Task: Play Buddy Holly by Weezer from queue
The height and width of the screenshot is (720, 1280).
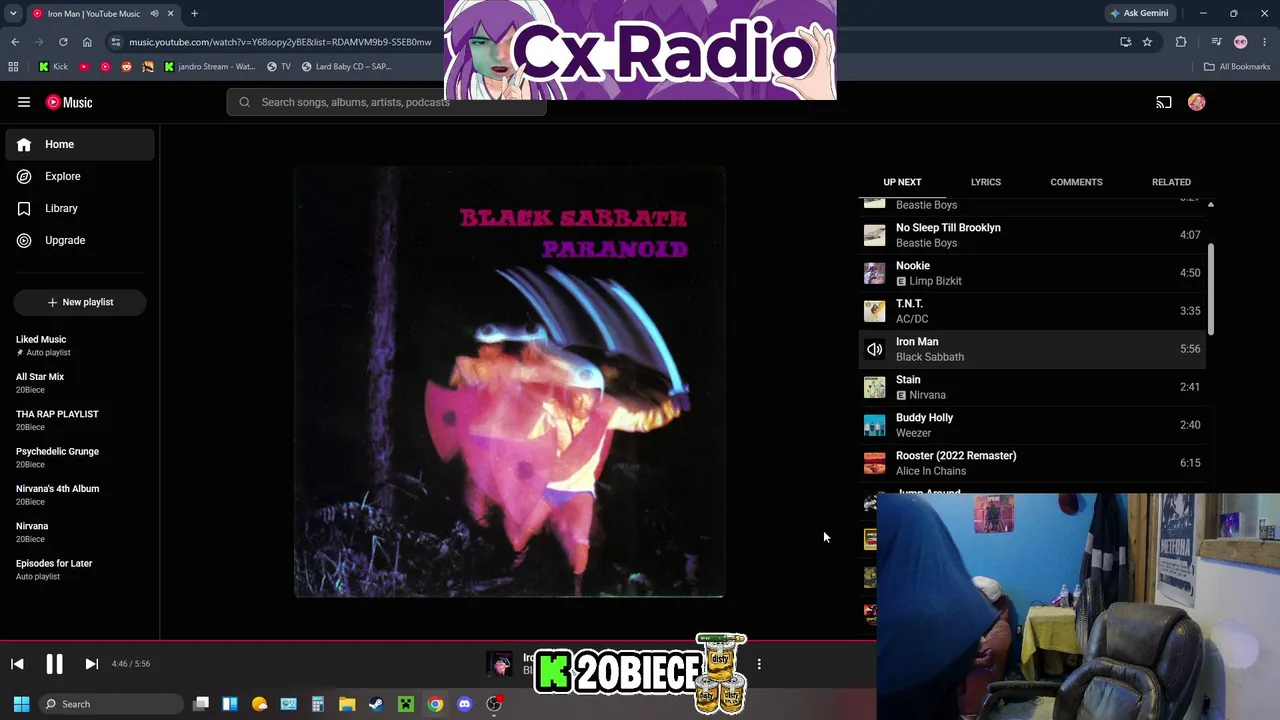Action: coord(1032,425)
